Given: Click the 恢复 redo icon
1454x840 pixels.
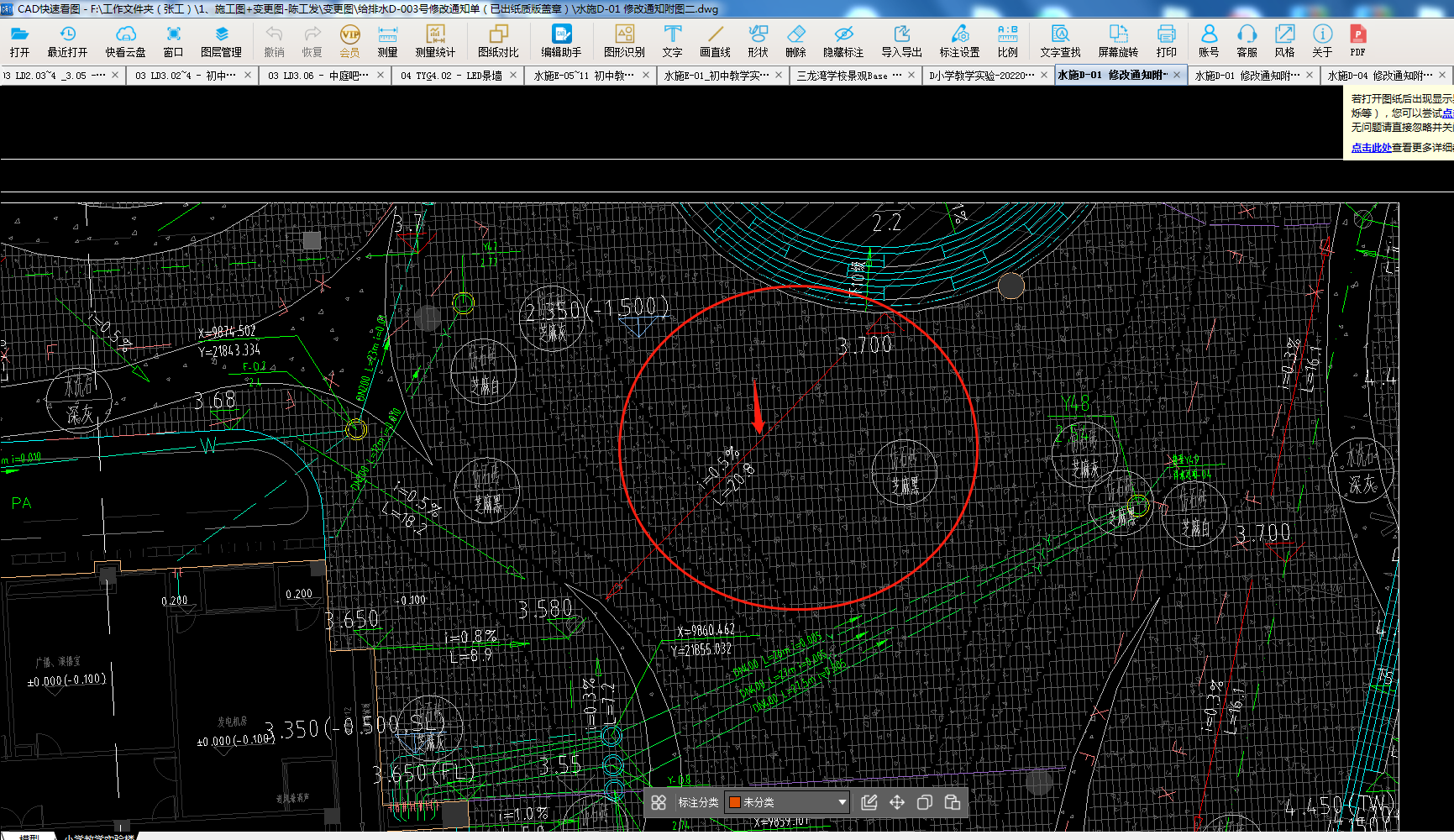Looking at the screenshot, I should tap(312, 41).
